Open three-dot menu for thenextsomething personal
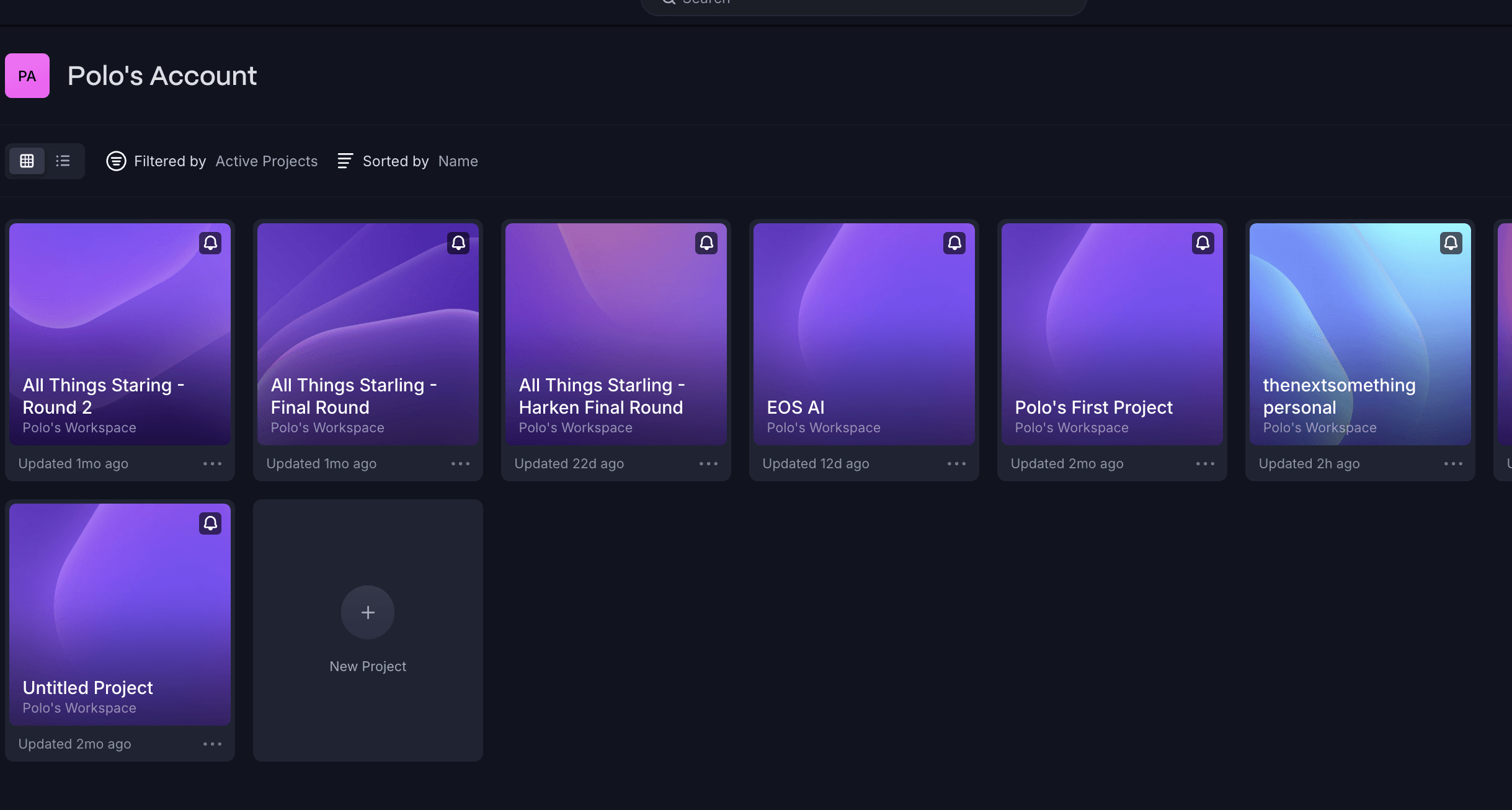The image size is (1512, 810). [1453, 464]
